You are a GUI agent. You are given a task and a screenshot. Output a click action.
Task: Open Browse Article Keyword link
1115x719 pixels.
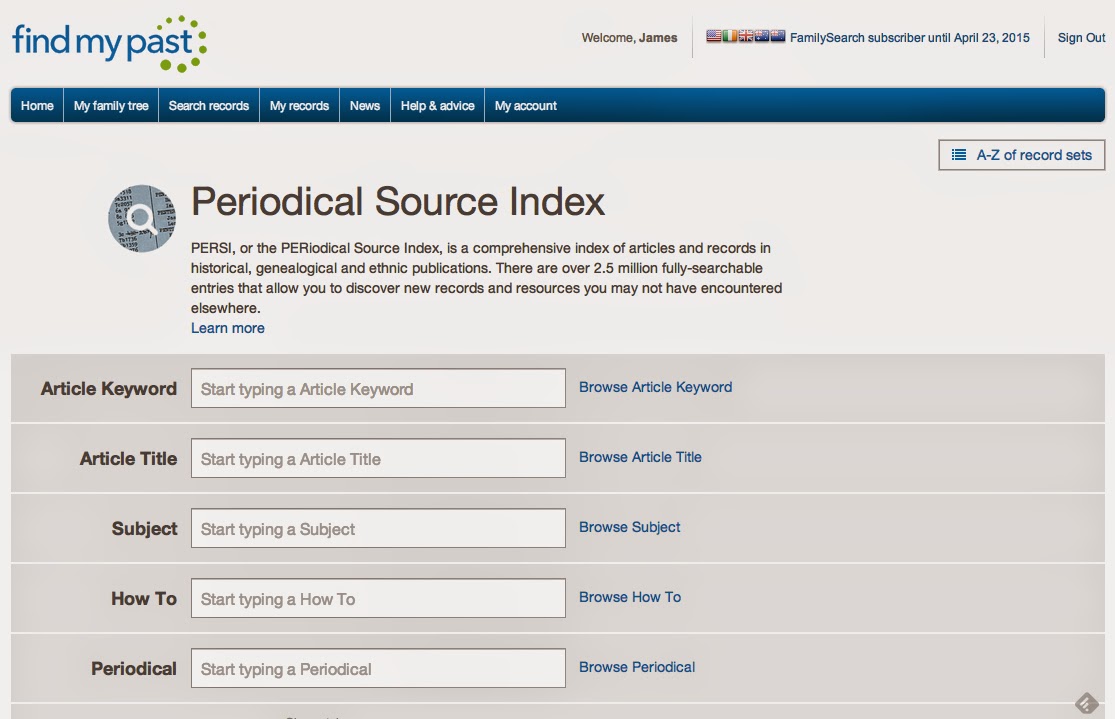[x=656, y=387]
